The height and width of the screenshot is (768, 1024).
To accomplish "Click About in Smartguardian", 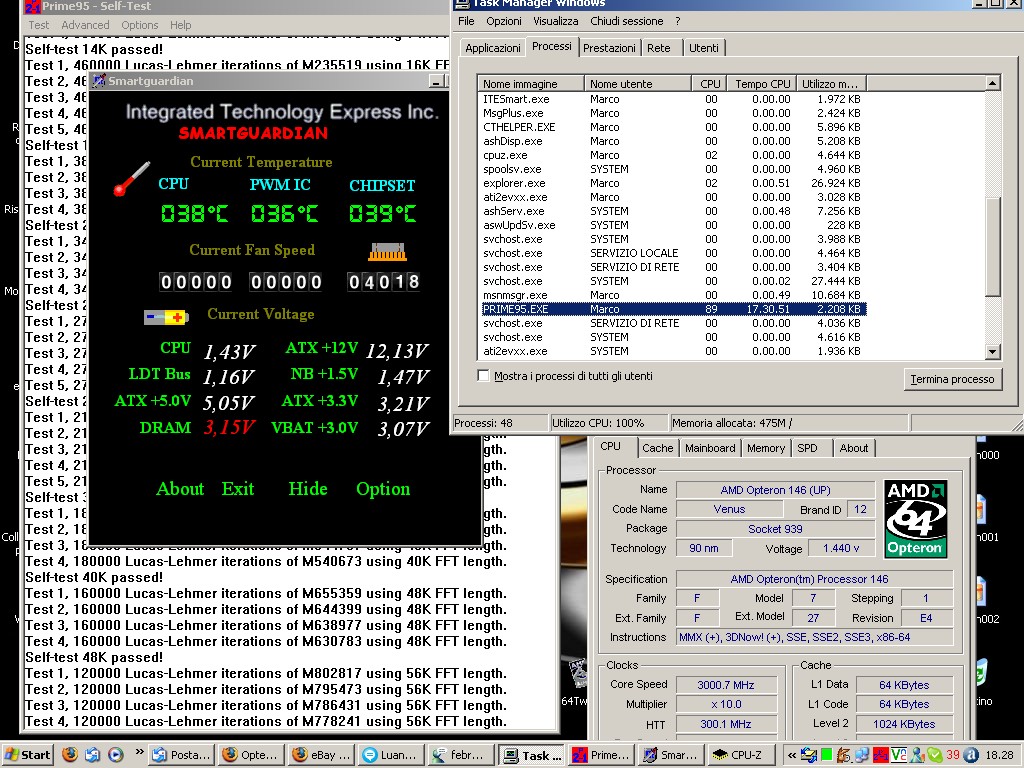I will click(180, 488).
